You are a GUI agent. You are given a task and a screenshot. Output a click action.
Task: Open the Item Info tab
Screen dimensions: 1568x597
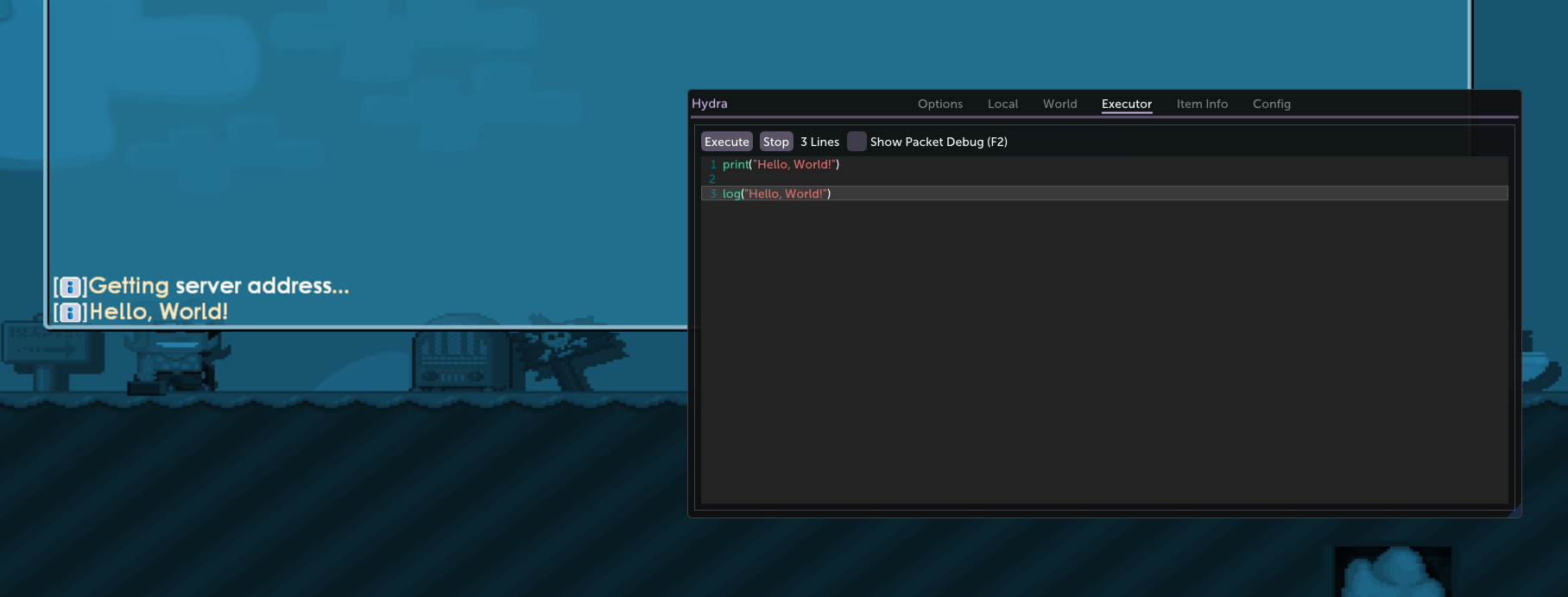[x=1201, y=104]
